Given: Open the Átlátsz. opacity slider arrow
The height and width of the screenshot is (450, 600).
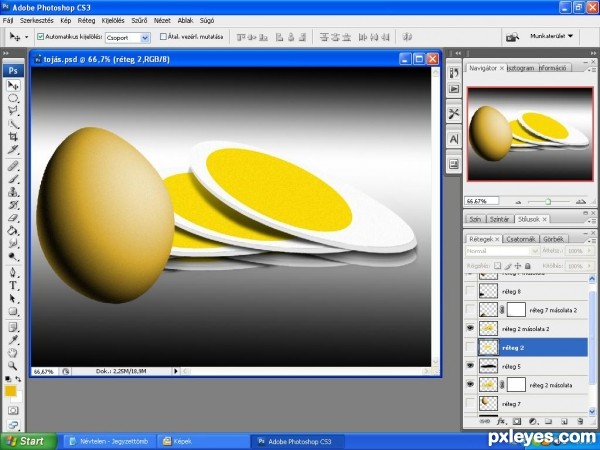Looking at the screenshot, I should pyautogui.click(x=588, y=251).
